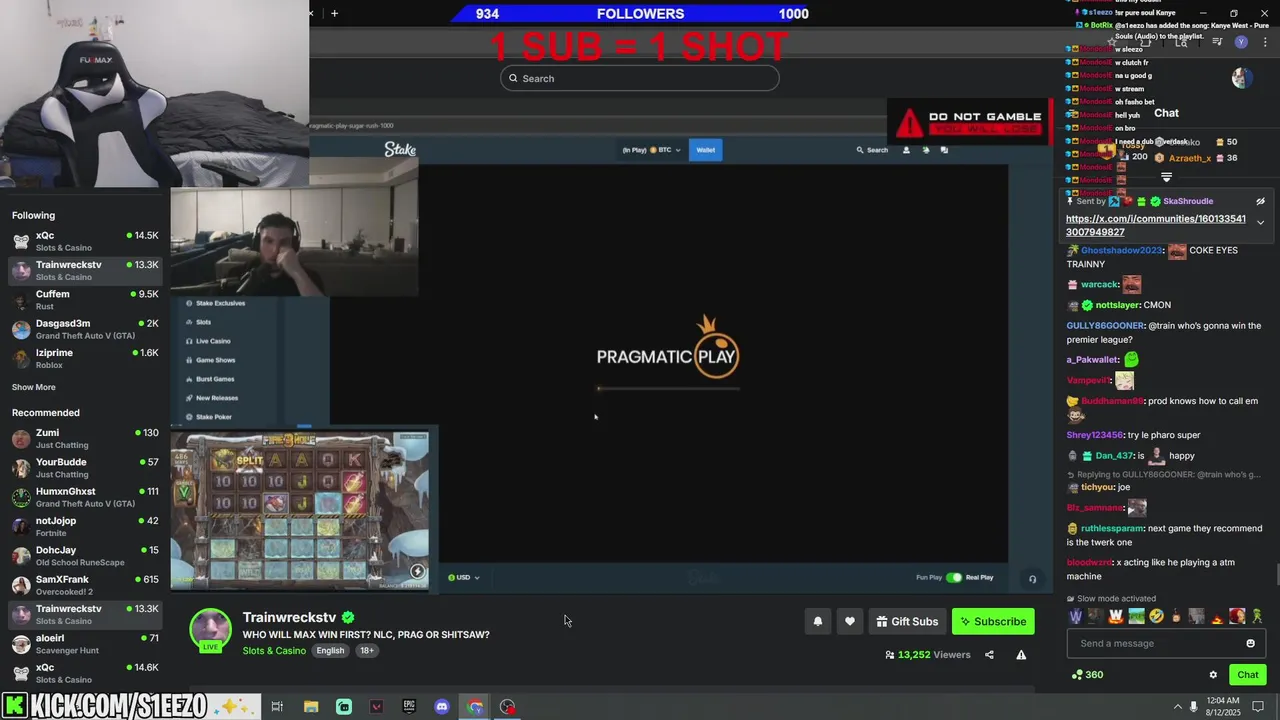Screen dimensions: 1280x720
Task: Click the Trainwreckstv streamer name
Action: pos(289,617)
